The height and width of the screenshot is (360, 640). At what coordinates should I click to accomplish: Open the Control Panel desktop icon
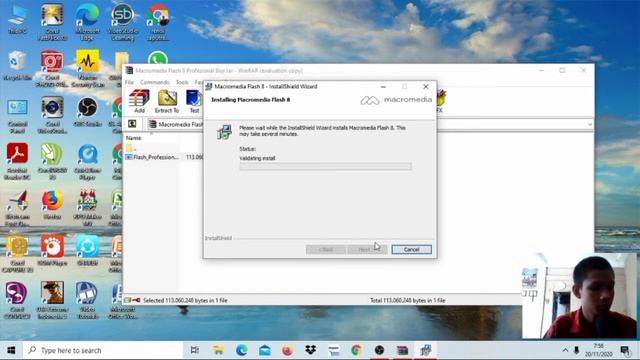17,115
